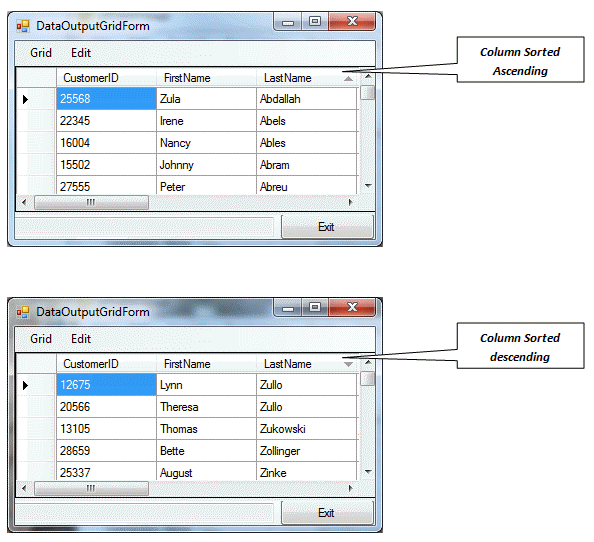594x542 pixels.
Task: Click descending sort arrow on LastName header
Action: (349, 364)
